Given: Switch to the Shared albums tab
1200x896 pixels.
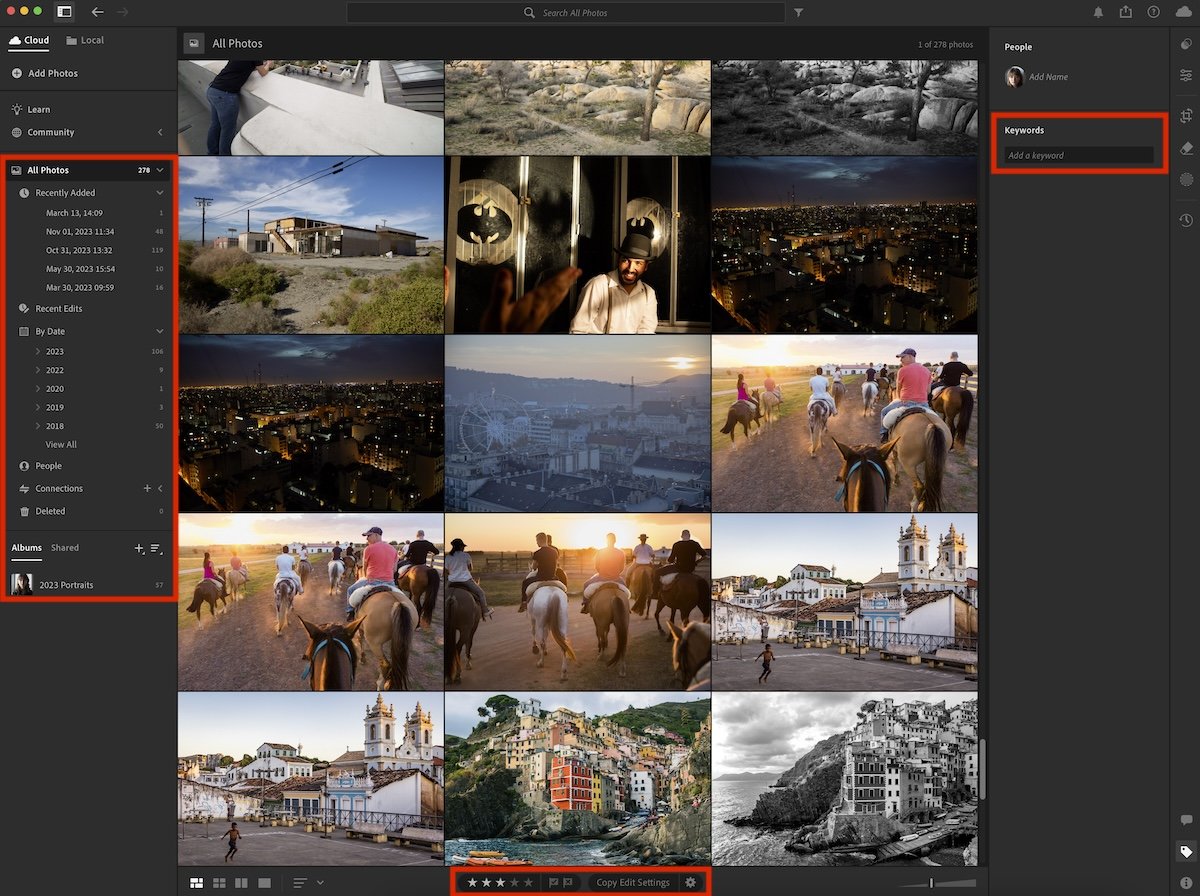Looking at the screenshot, I should point(65,548).
